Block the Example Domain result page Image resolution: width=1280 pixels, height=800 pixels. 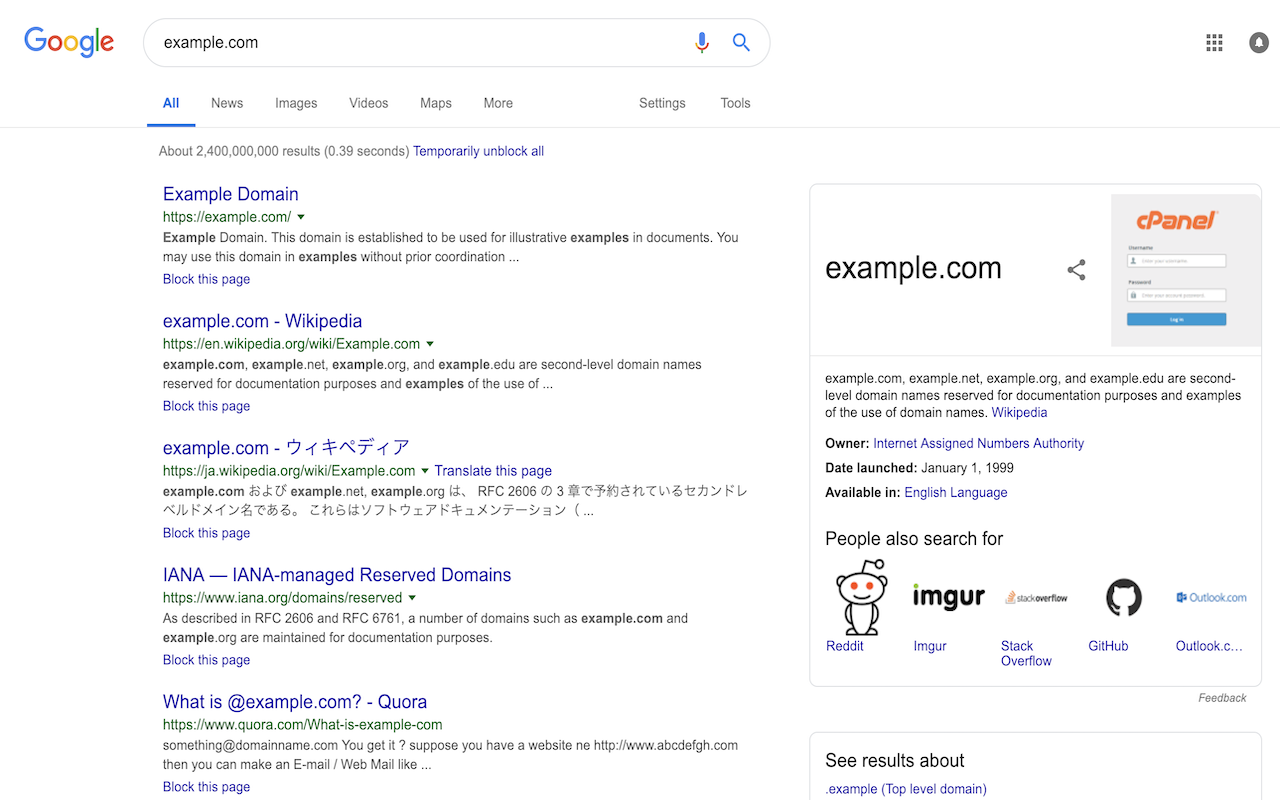tap(207, 279)
